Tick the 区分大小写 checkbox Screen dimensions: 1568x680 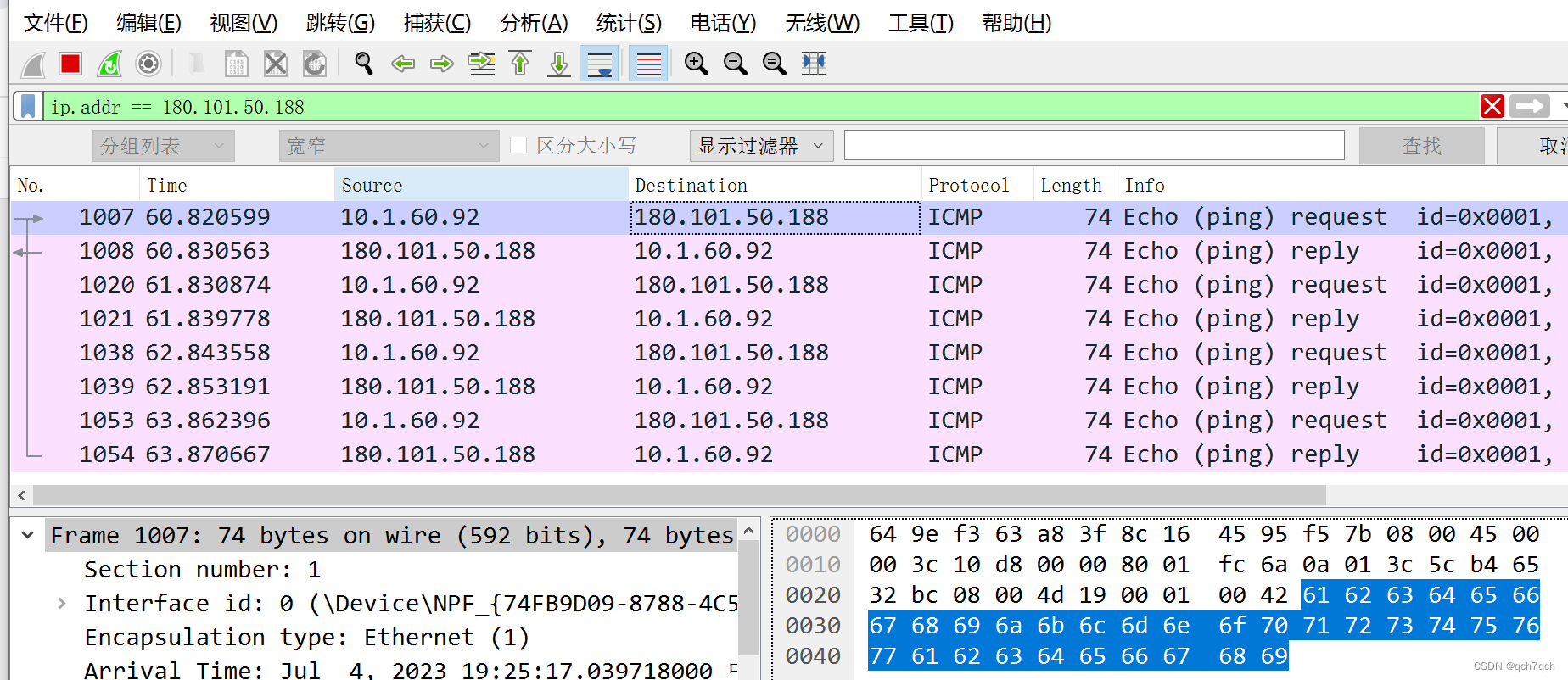click(x=518, y=146)
